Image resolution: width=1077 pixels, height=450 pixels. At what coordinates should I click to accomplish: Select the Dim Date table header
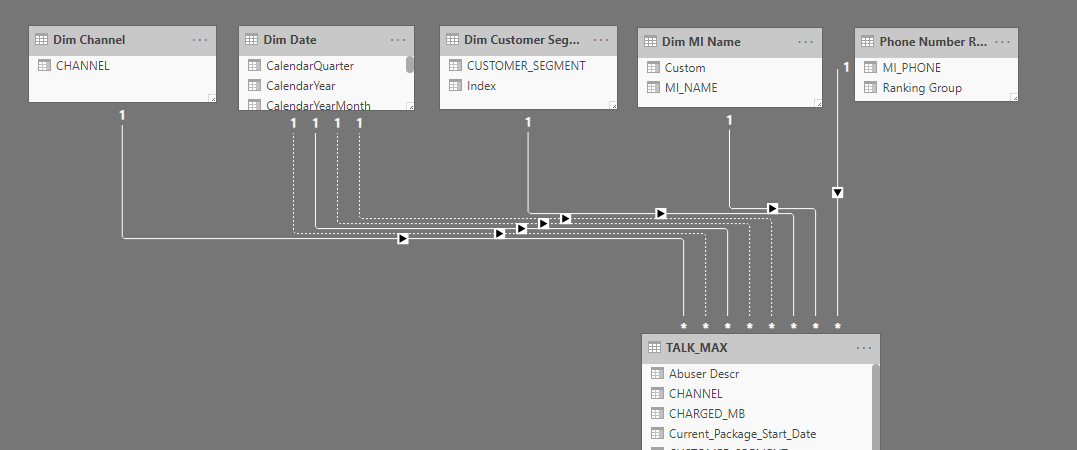click(x=326, y=41)
